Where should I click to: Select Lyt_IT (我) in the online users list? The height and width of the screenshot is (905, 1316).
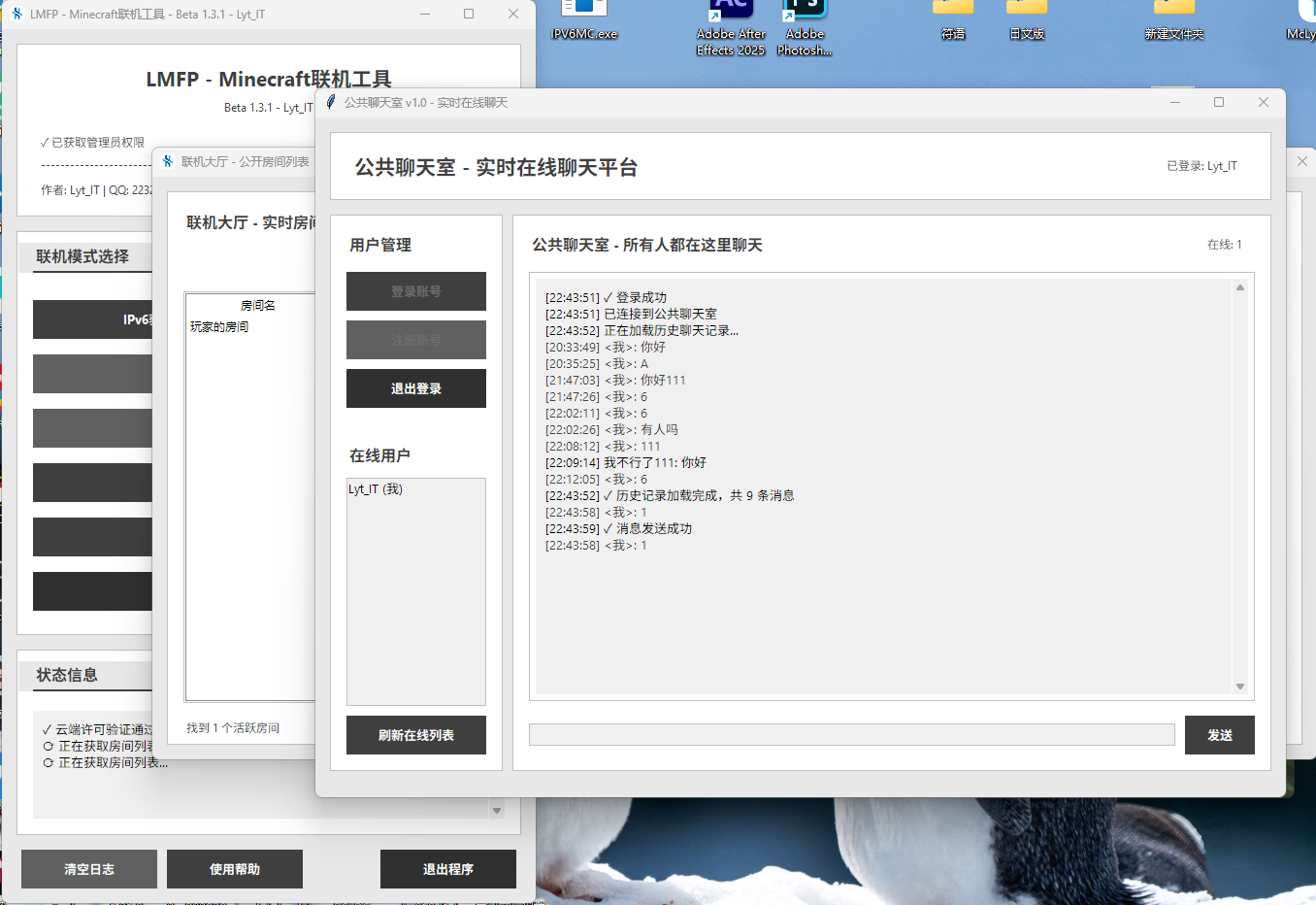(376, 489)
